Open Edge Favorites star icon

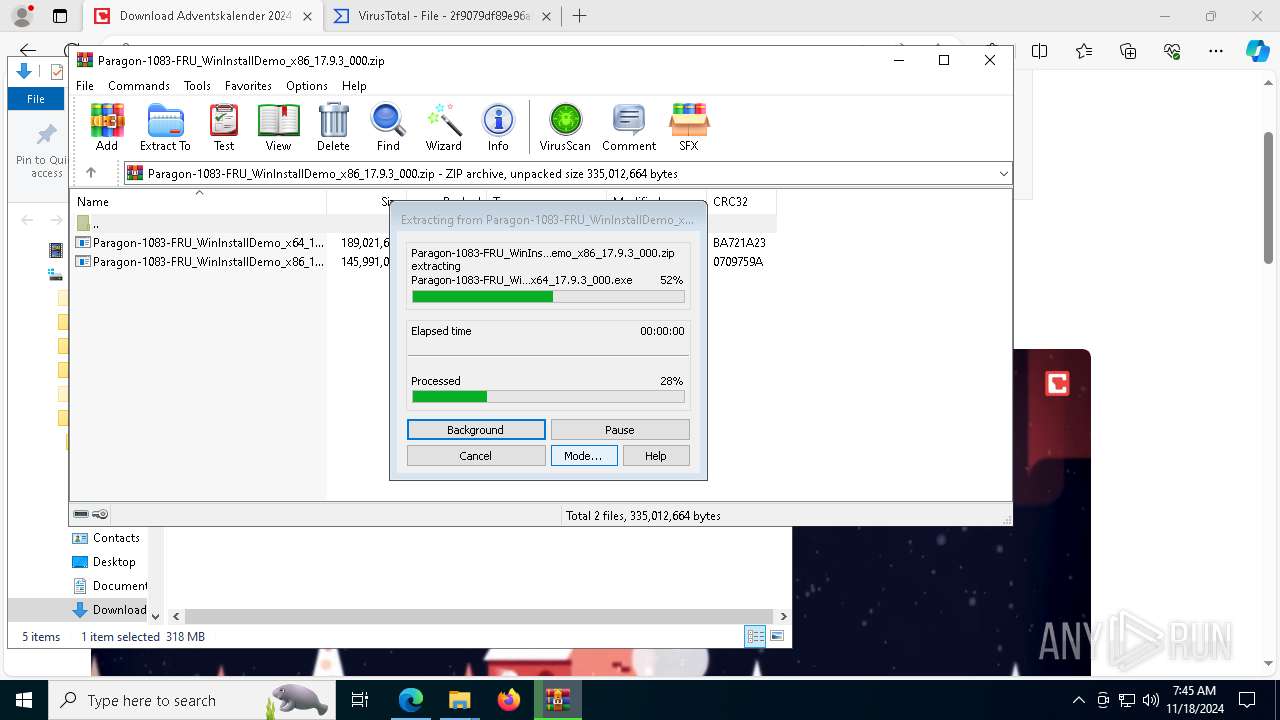(x=1084, y=51)
